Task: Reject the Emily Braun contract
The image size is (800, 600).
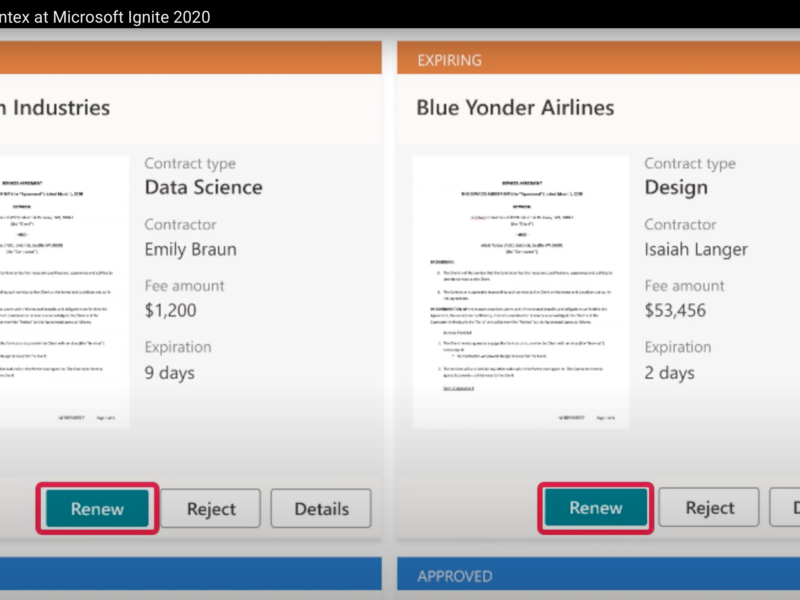Action: (211, 508)
